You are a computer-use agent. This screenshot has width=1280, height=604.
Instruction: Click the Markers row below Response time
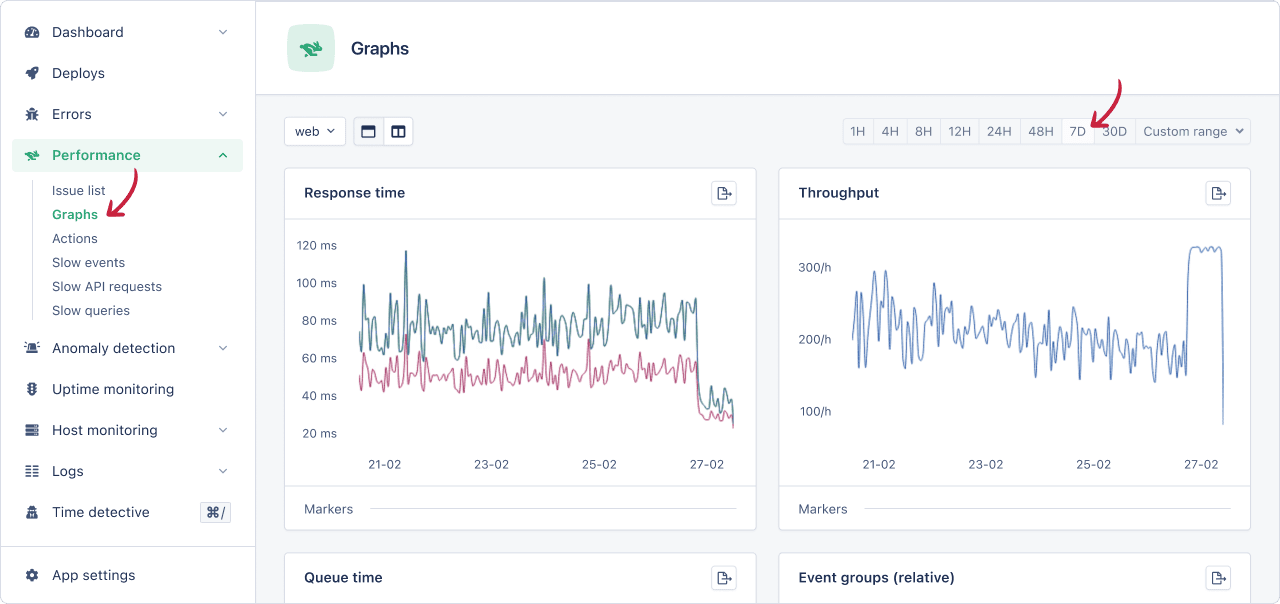[x=328, y=509]
